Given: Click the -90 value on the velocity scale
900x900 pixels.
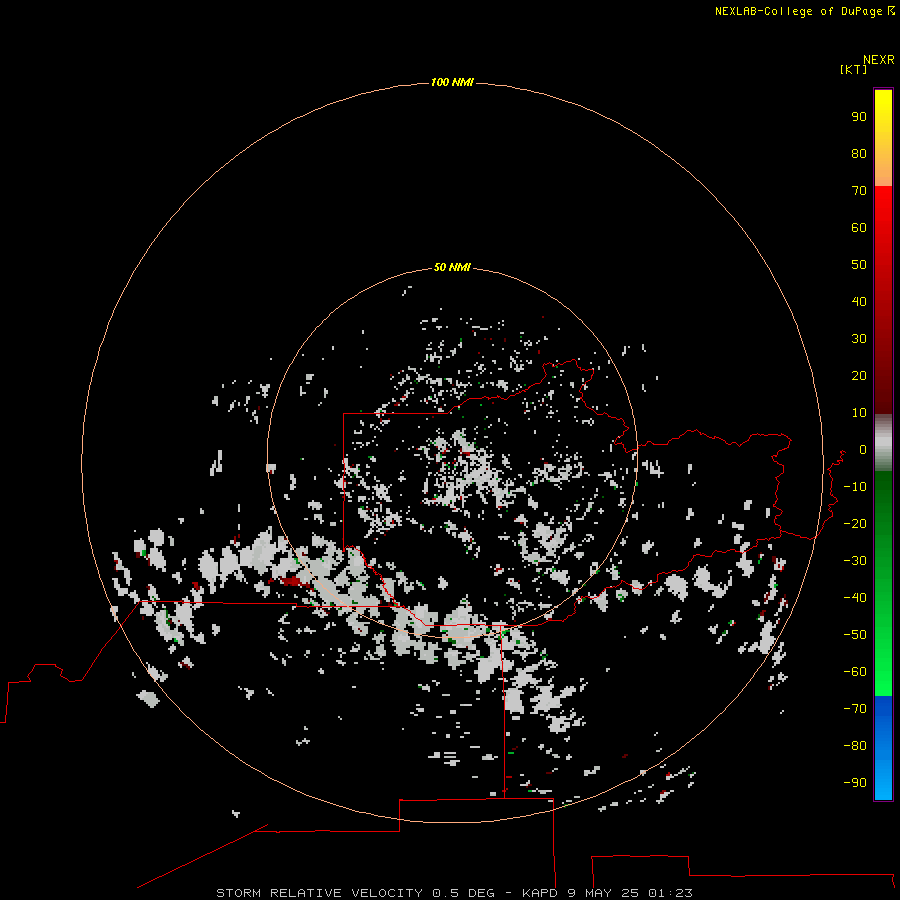Looking at the screenshot, I should point(855,783).
